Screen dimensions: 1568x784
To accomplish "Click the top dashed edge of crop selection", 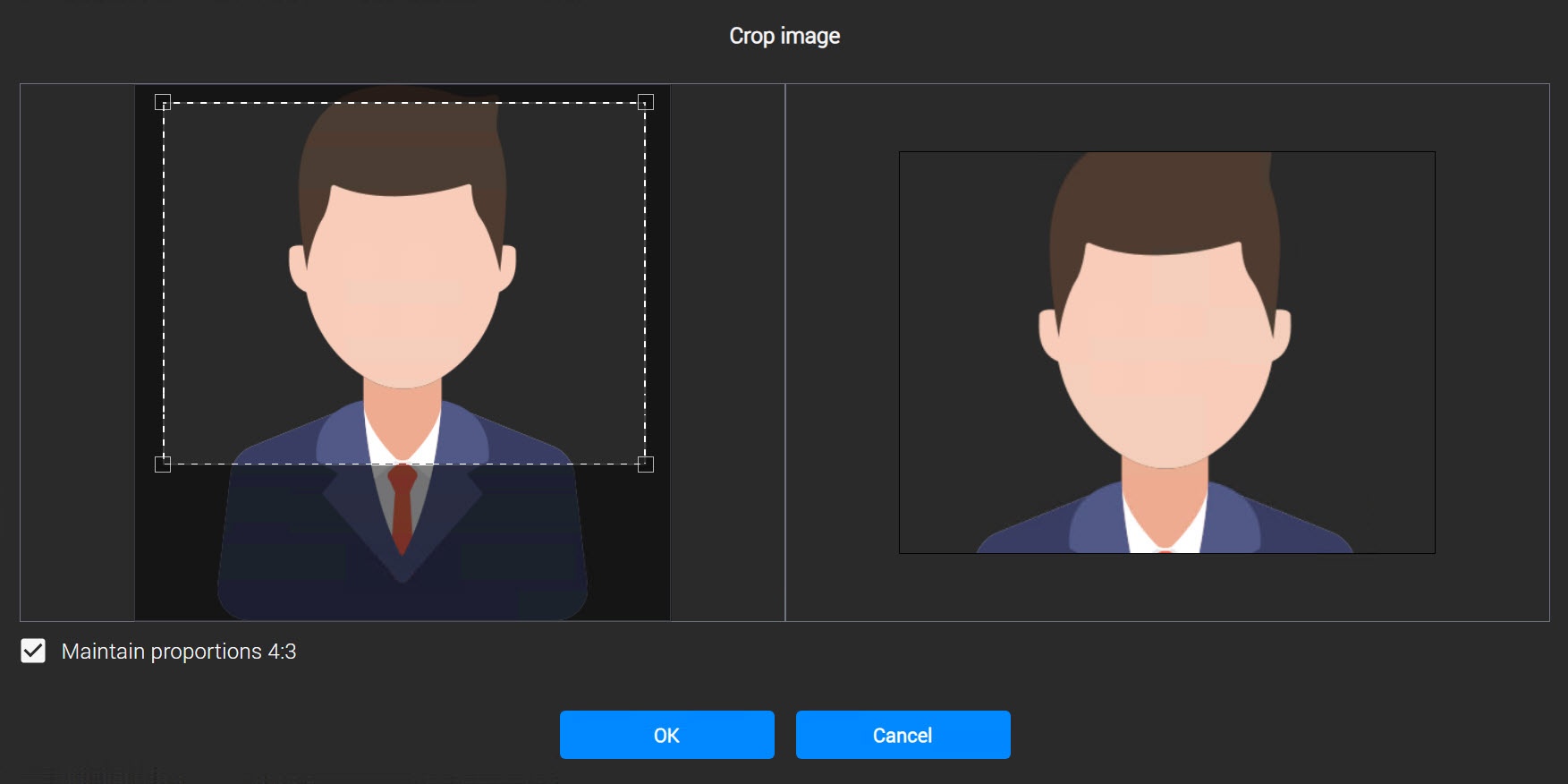I will coord(403,103).
